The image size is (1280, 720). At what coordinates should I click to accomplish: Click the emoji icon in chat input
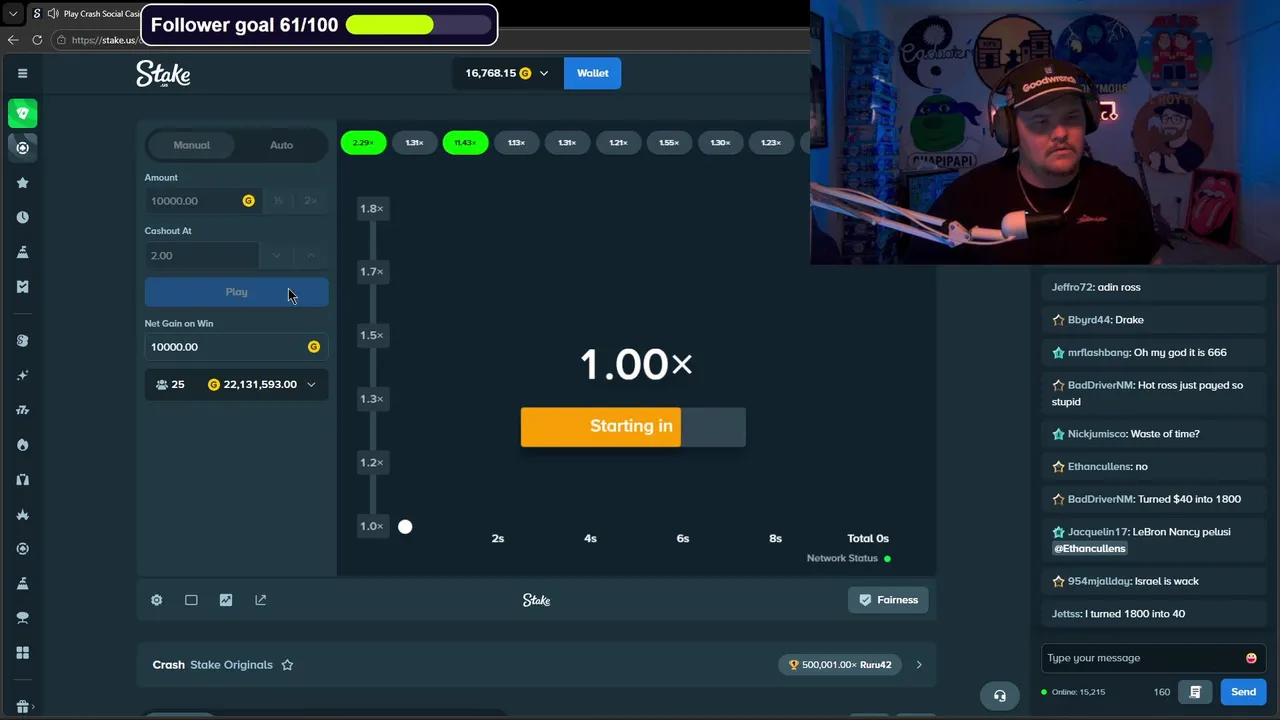tap(1251, 658)
